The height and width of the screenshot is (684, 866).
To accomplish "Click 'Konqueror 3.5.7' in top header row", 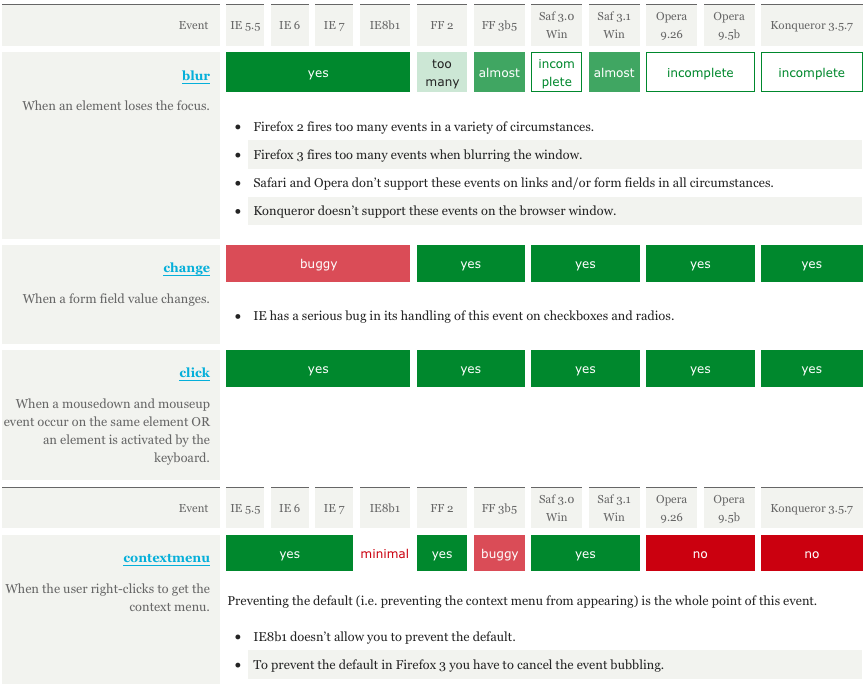I will click(x=811, y=25).
